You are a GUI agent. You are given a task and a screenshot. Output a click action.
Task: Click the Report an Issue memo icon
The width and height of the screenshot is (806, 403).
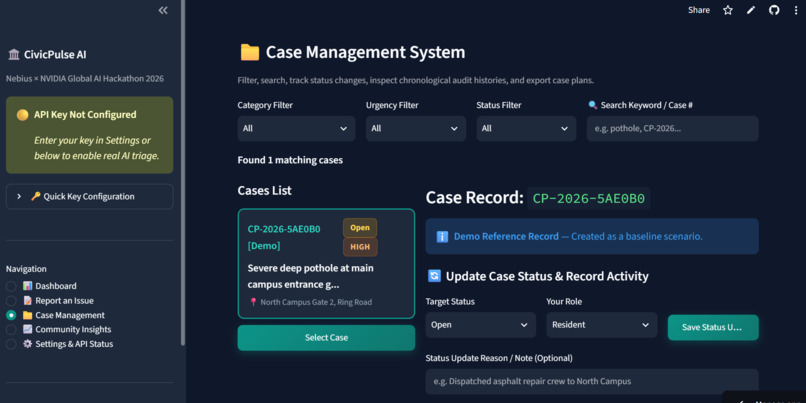click(27, 301)
